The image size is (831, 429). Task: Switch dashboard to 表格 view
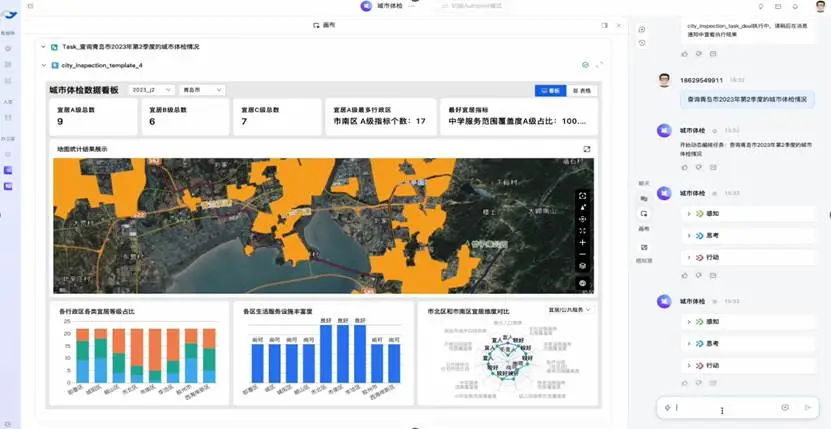click(x=581, y=90)
